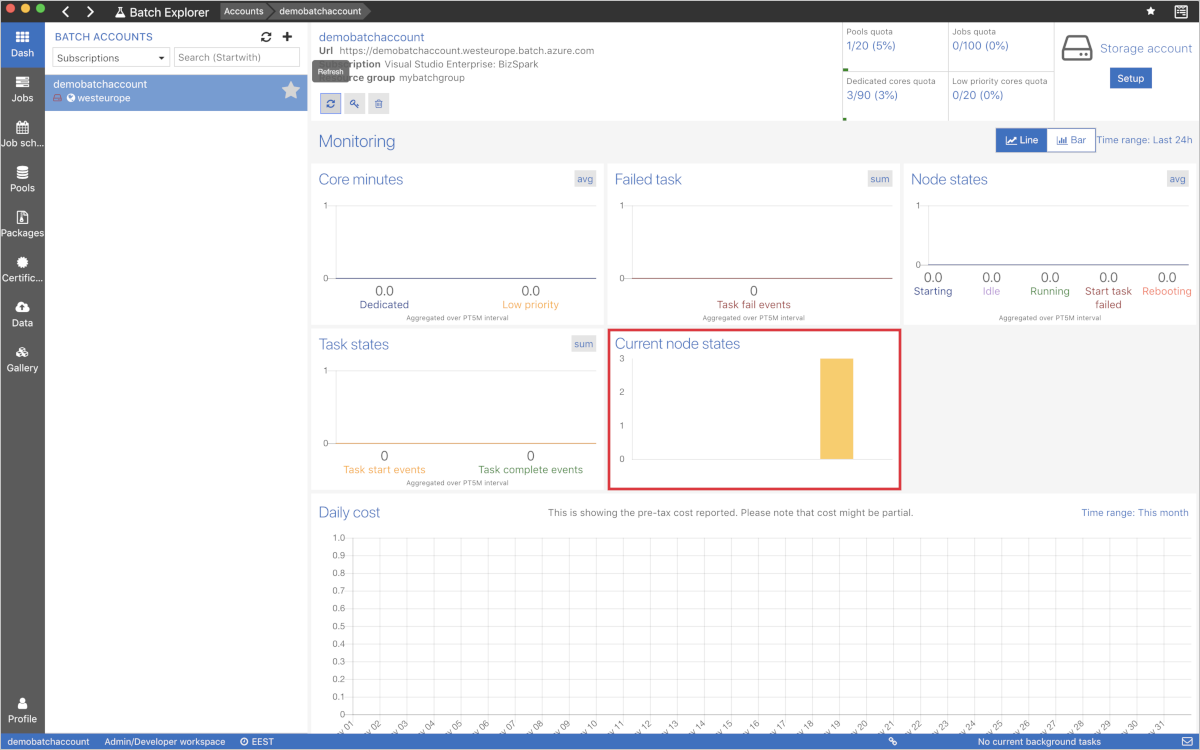Click the Low priority legend label
This screenshot has width=1200, height=750.
[x=531, y=304]
